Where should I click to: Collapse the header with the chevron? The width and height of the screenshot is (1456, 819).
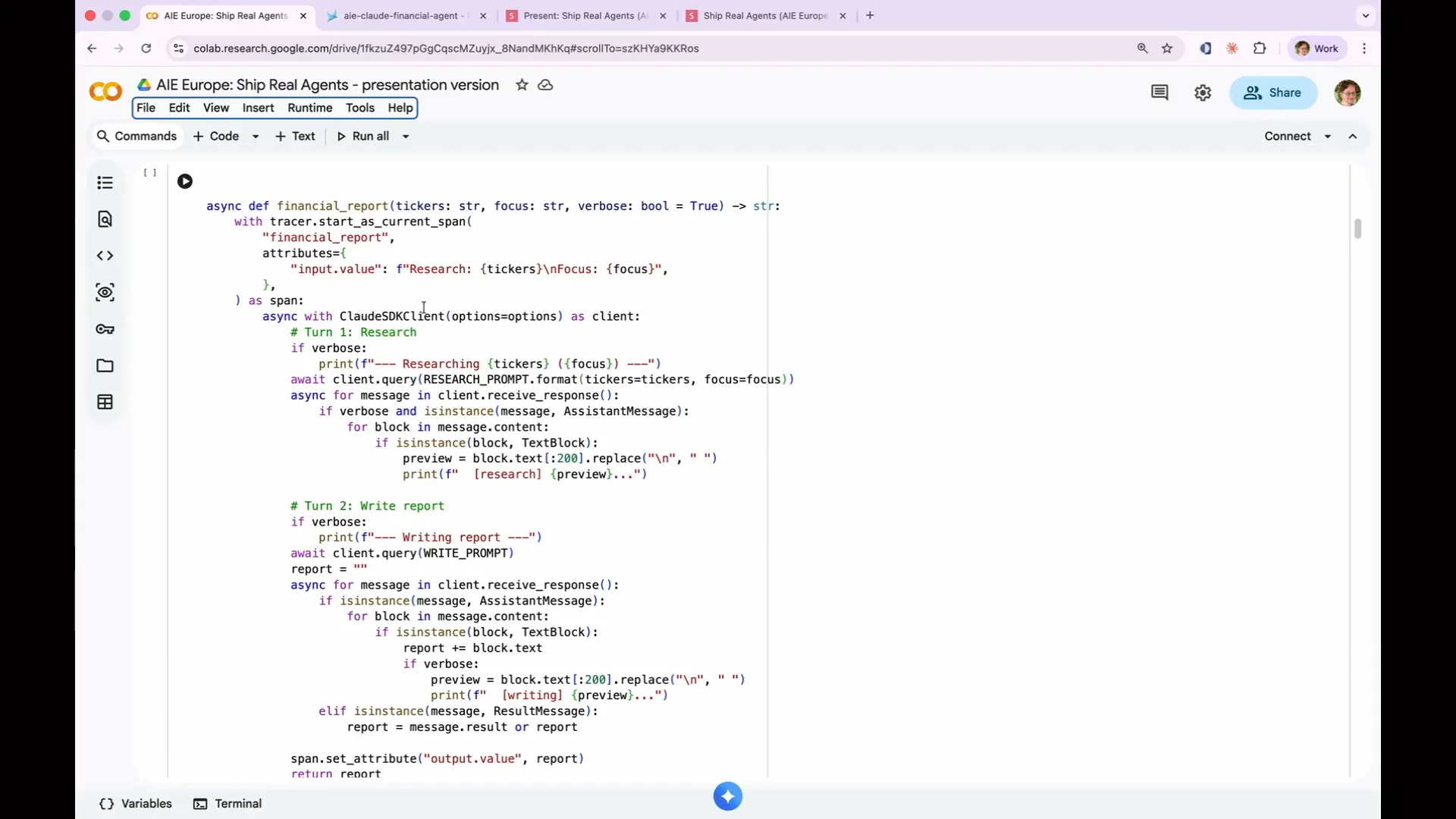(x=1353, y=136)
